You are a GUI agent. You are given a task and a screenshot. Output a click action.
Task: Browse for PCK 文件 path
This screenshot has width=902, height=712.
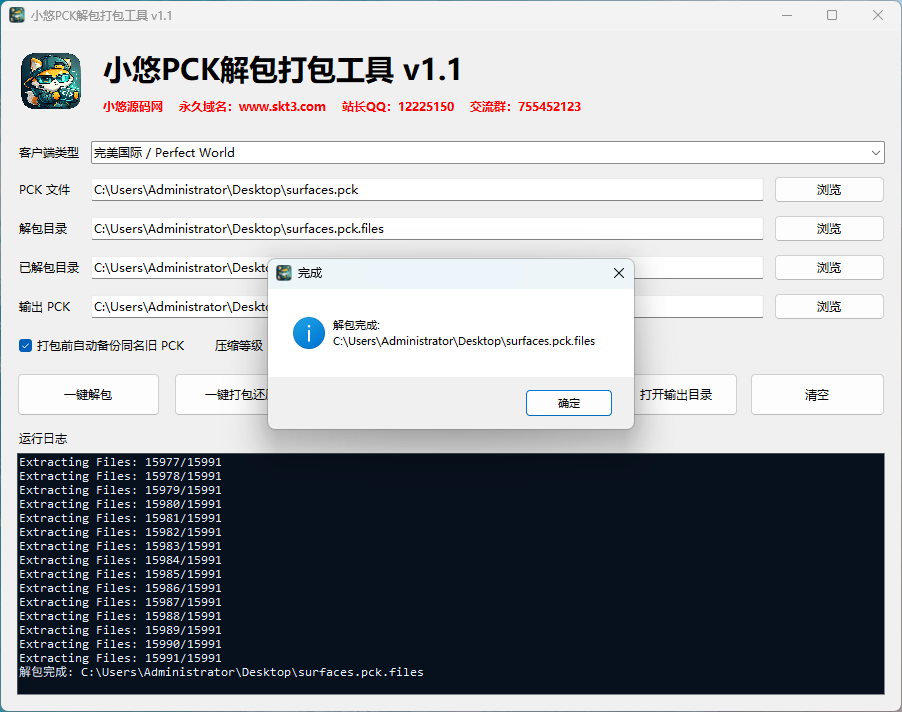click(829, 190)
